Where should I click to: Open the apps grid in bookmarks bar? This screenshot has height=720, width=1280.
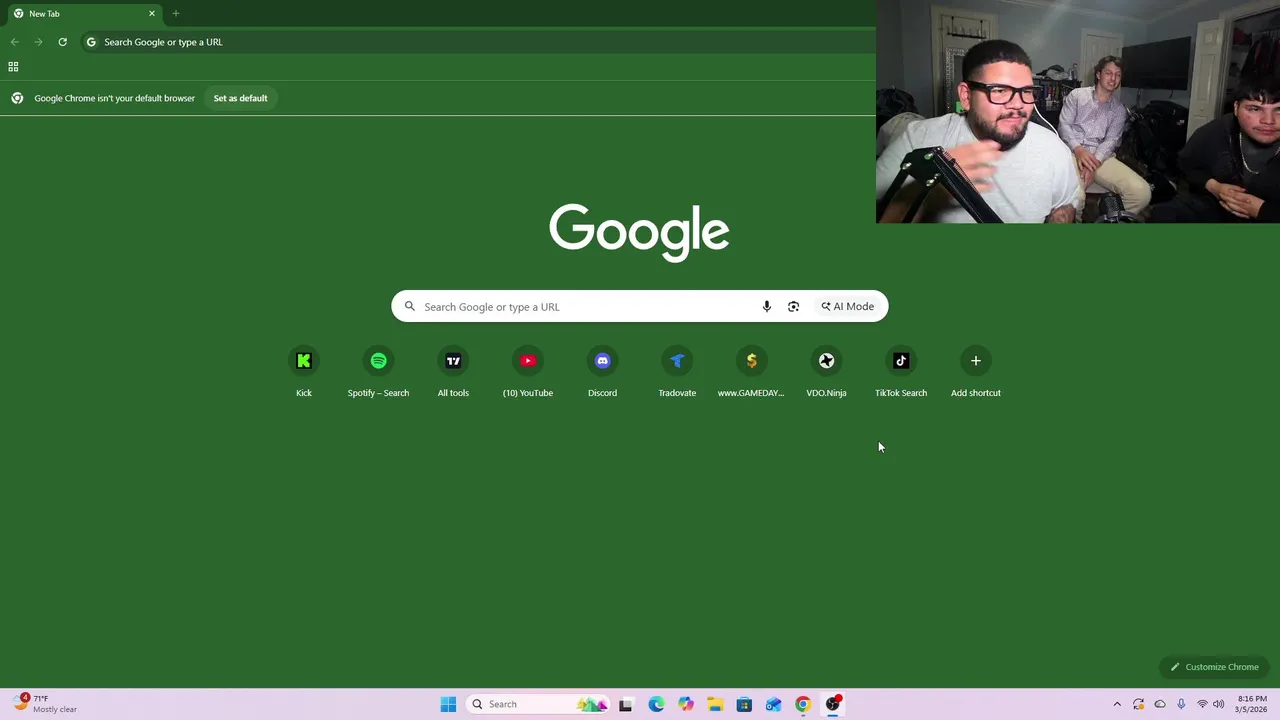point(13,67)
